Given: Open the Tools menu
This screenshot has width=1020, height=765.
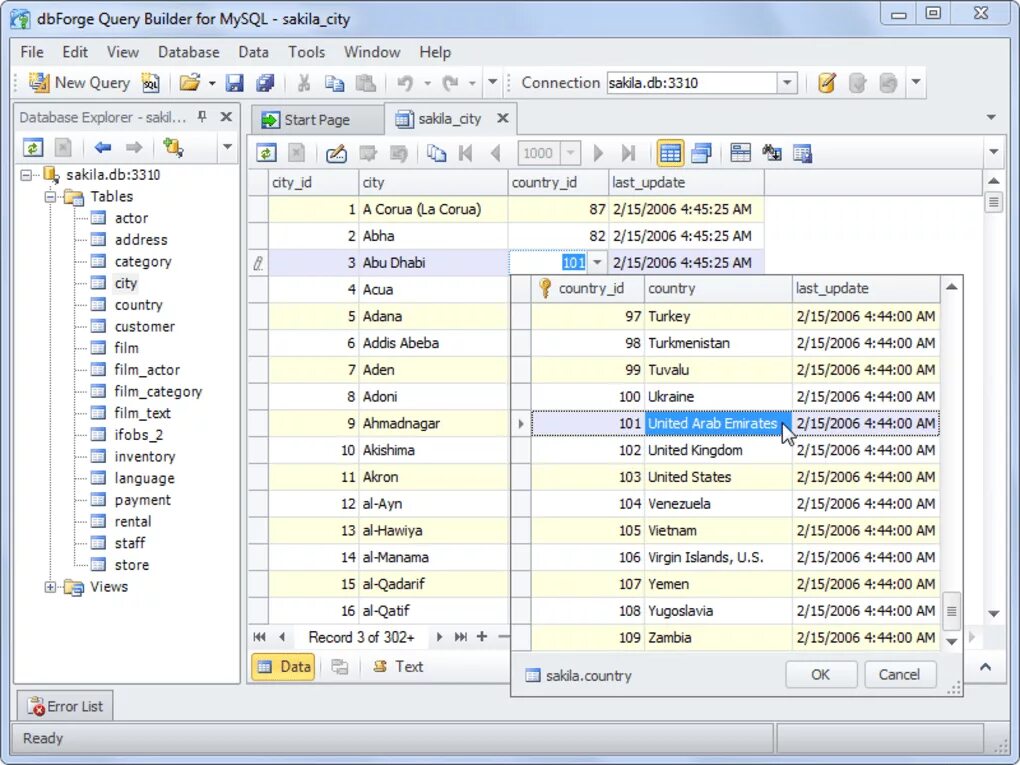Looking at the screenshot, I should pyautogui.click(x=306, y=52).
